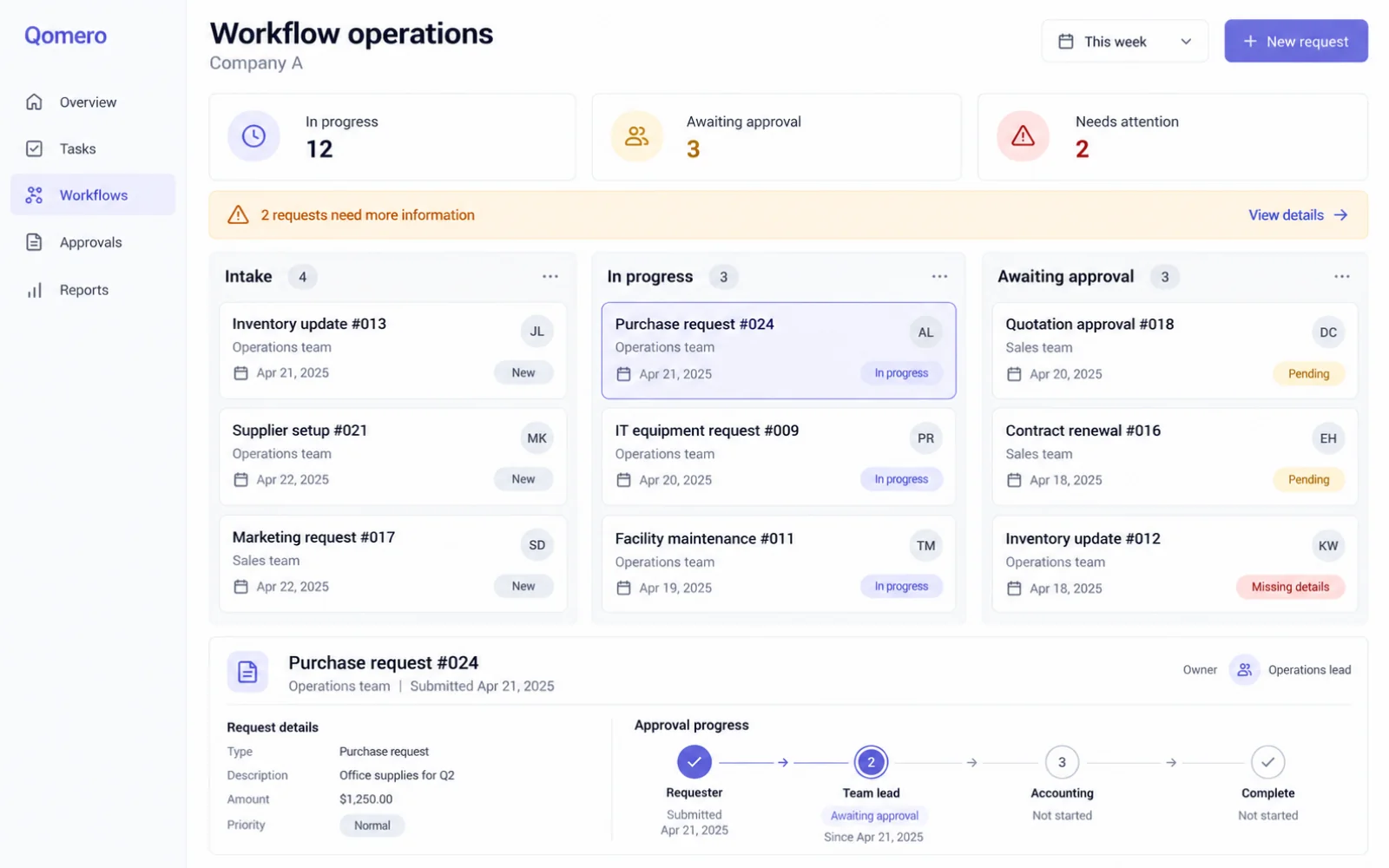Click the completed Requester step circle
This screenshot has height=868, width=1389.
tap(694, 762)
